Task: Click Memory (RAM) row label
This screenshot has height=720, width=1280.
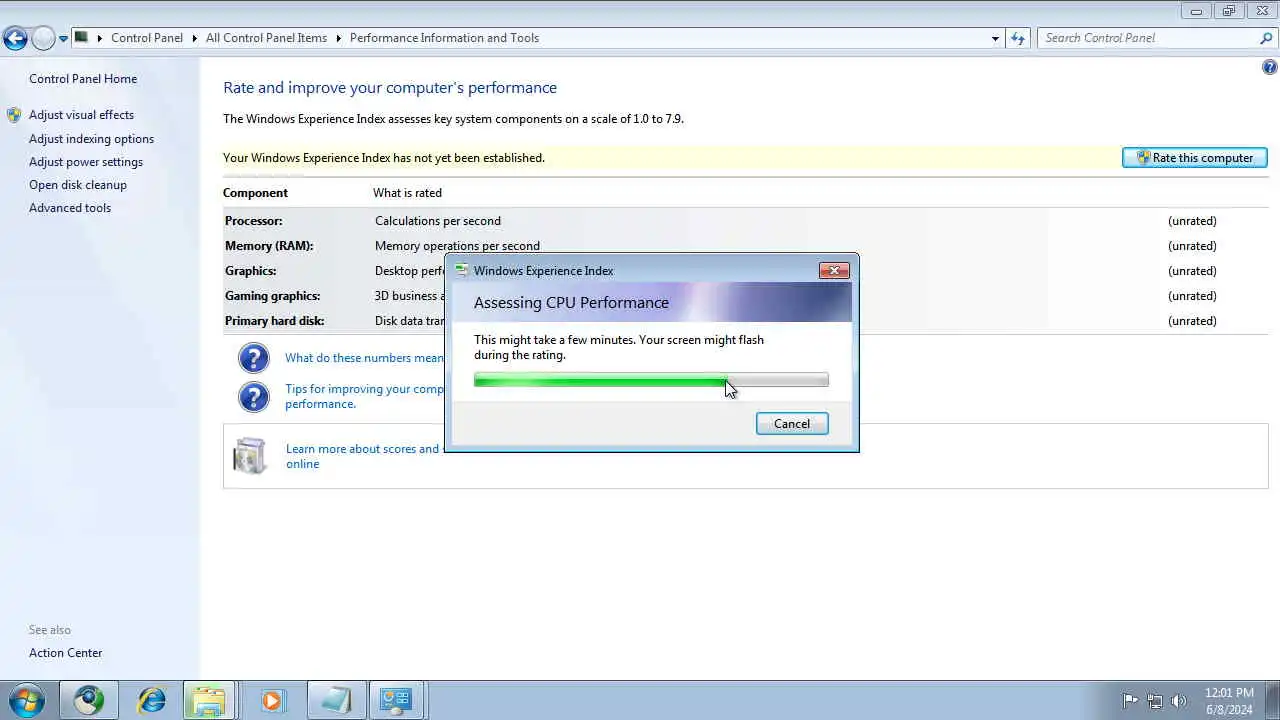Action: [269, 246]
